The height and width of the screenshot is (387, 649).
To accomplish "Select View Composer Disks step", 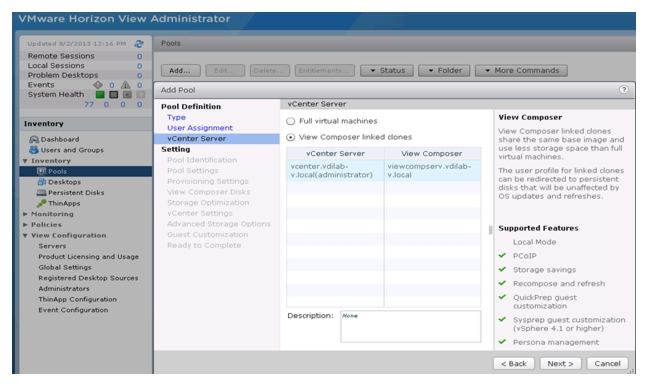I will point(209,192).
